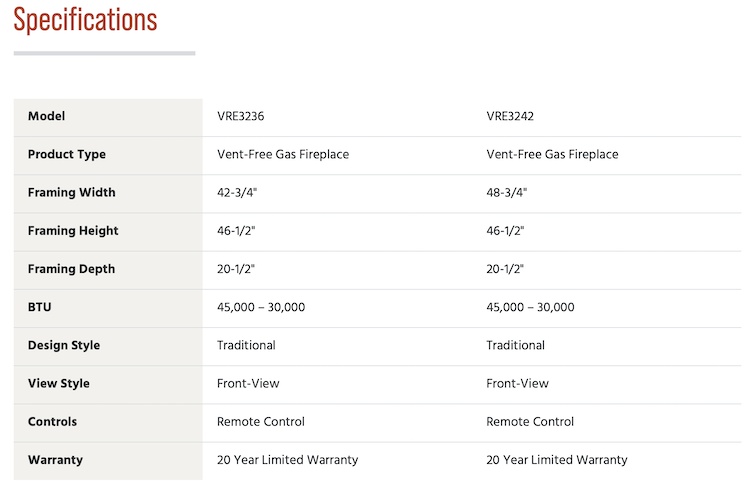Click the VRE3236 BTU value 45,000 – 30,000
The image size is (750, 485).
[261, 307]
